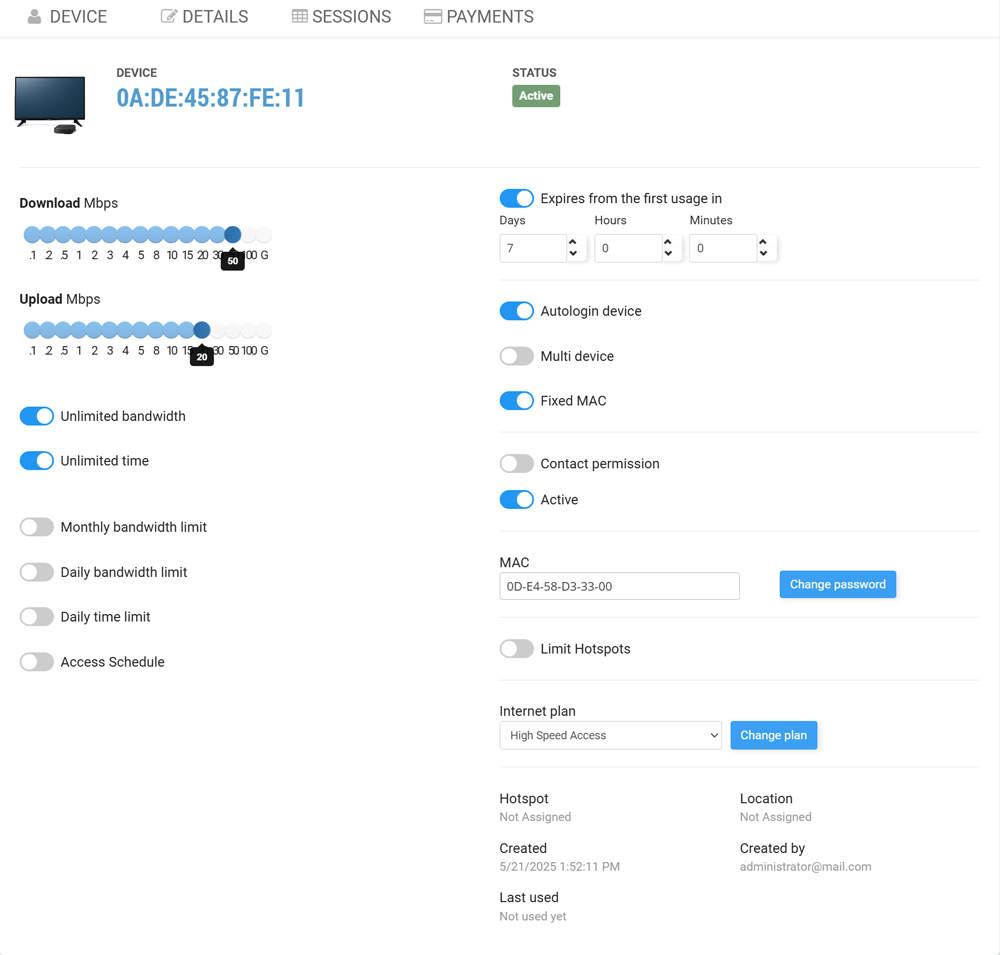
Task: Enable the Multi device toggle
Action: 516,356
